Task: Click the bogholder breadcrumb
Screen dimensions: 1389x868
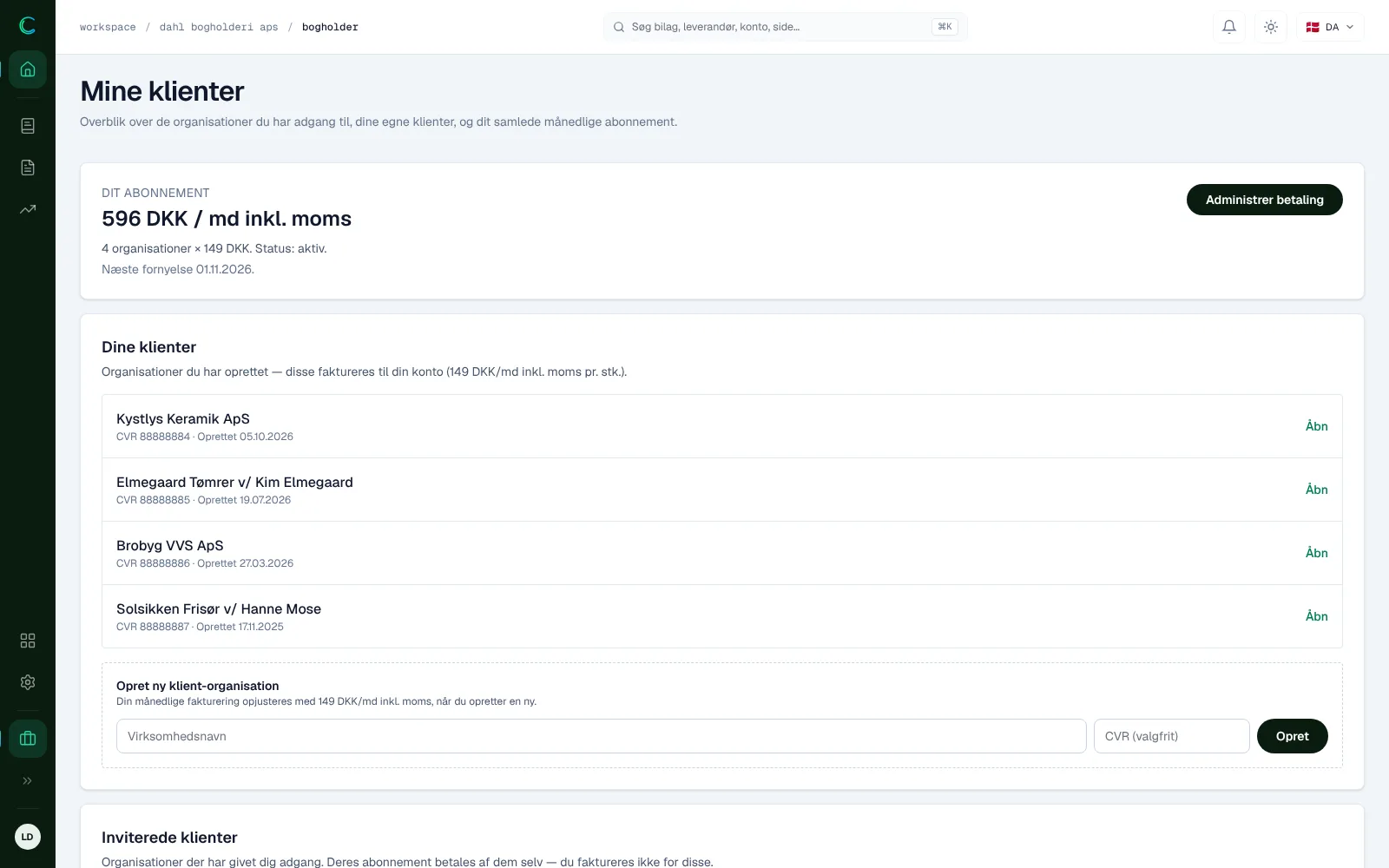Action: 330,27
